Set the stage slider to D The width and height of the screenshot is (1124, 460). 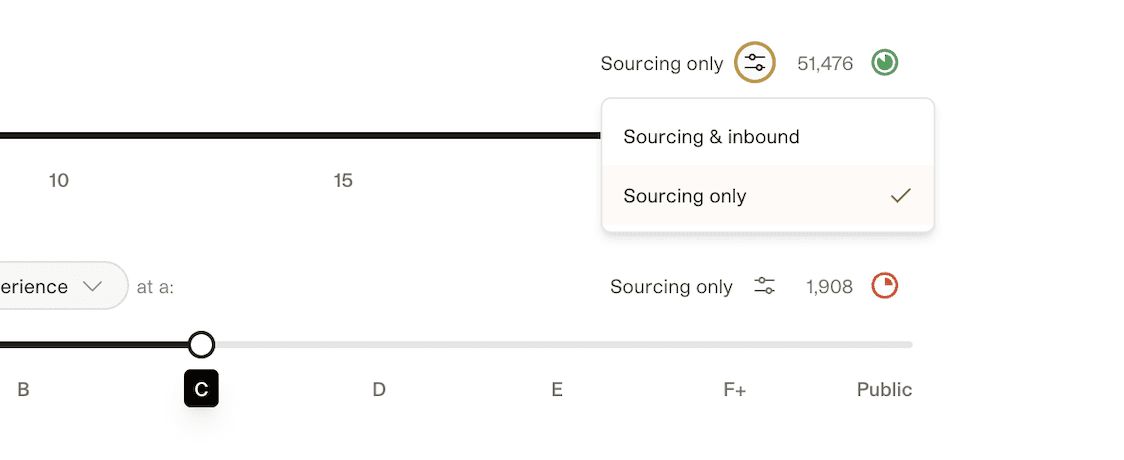click(x=379, y=389)
